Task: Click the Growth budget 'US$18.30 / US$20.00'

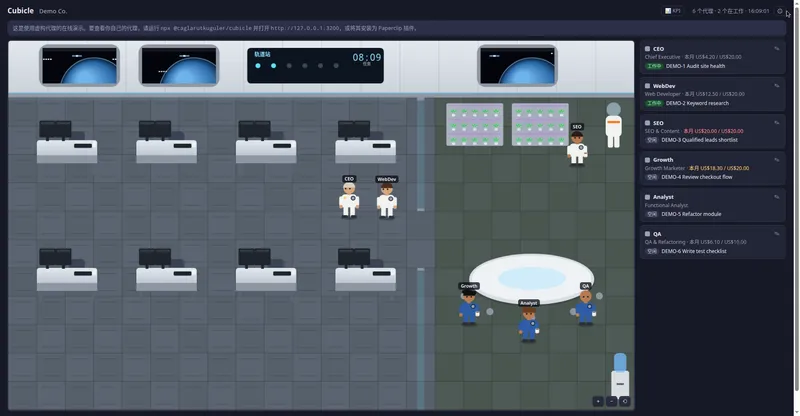Action: pyautogui.click(x=719, y=168)
